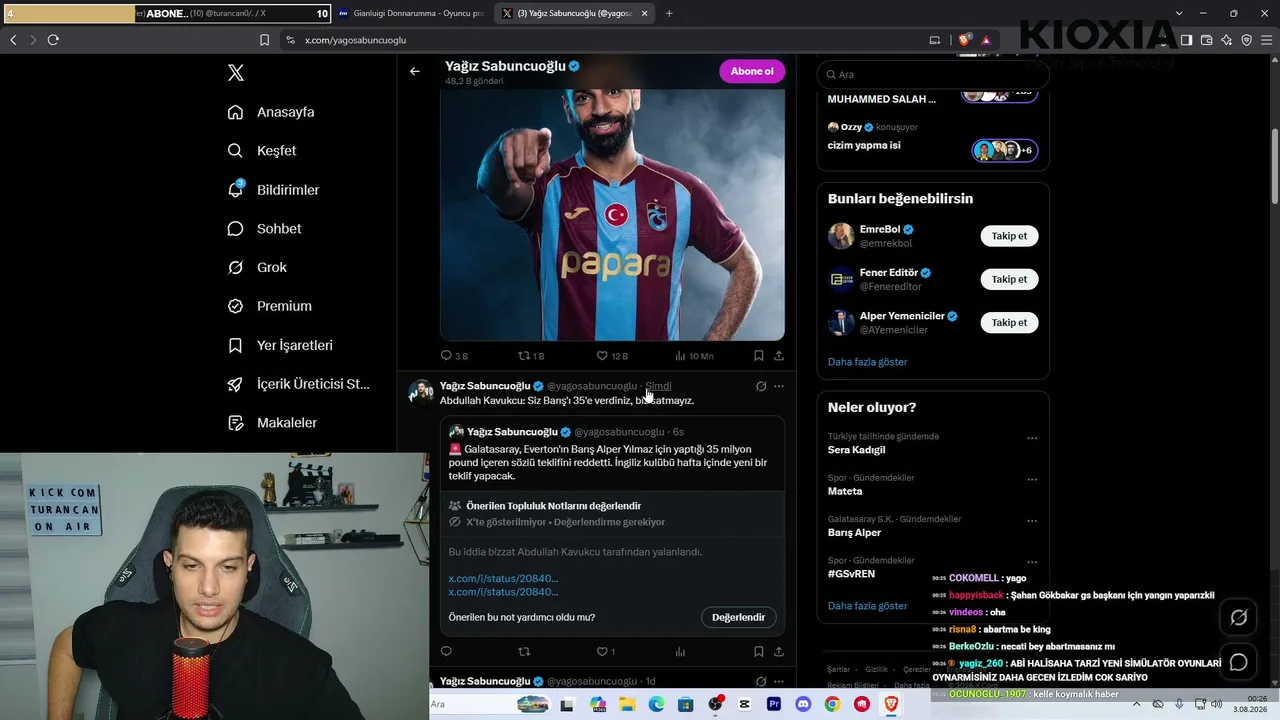The height and width of the screenshot is (720, 1280).
Task: Reload the page in browser
Action: tap(53, 40)
